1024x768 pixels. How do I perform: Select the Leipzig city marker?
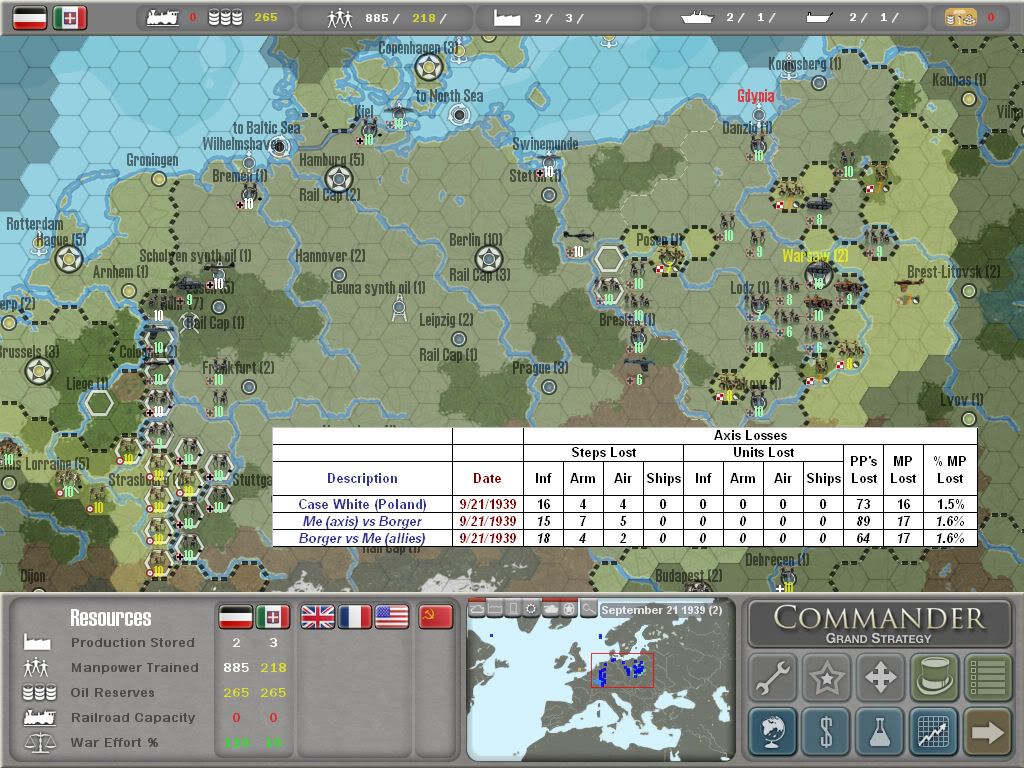(459, 339)
